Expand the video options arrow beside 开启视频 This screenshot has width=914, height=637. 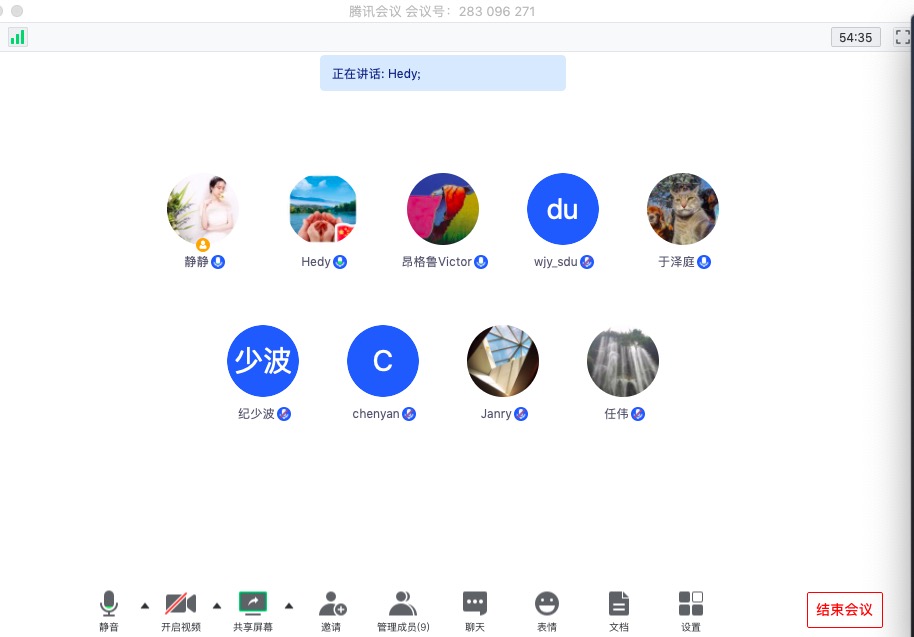point(217,606)
